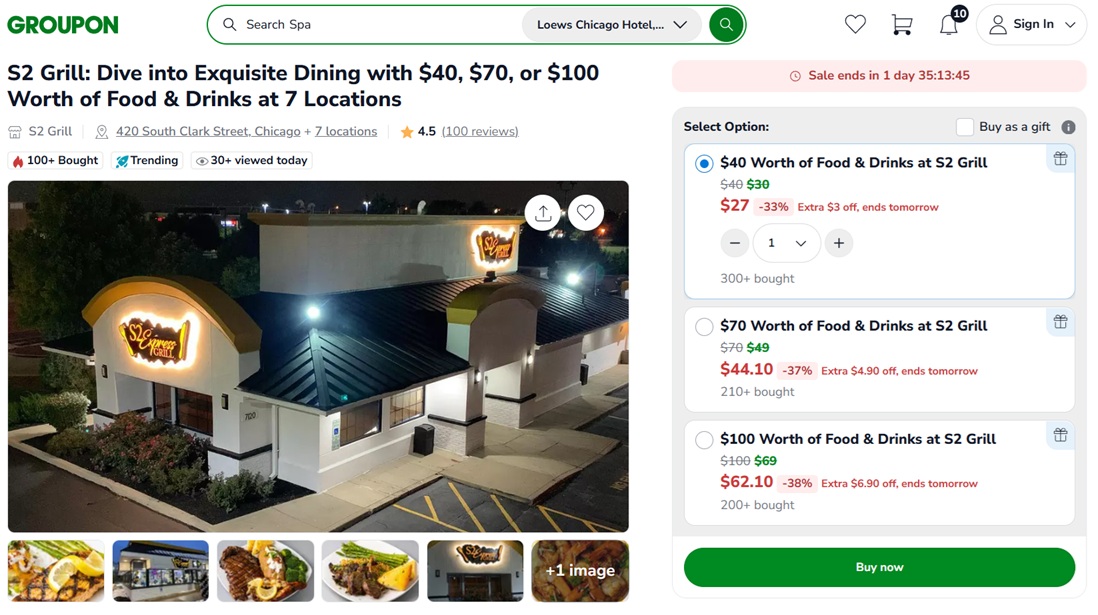Click gift icon on $100 option
Screen dimensions: 1098x615
click(x=1060, y=435)
